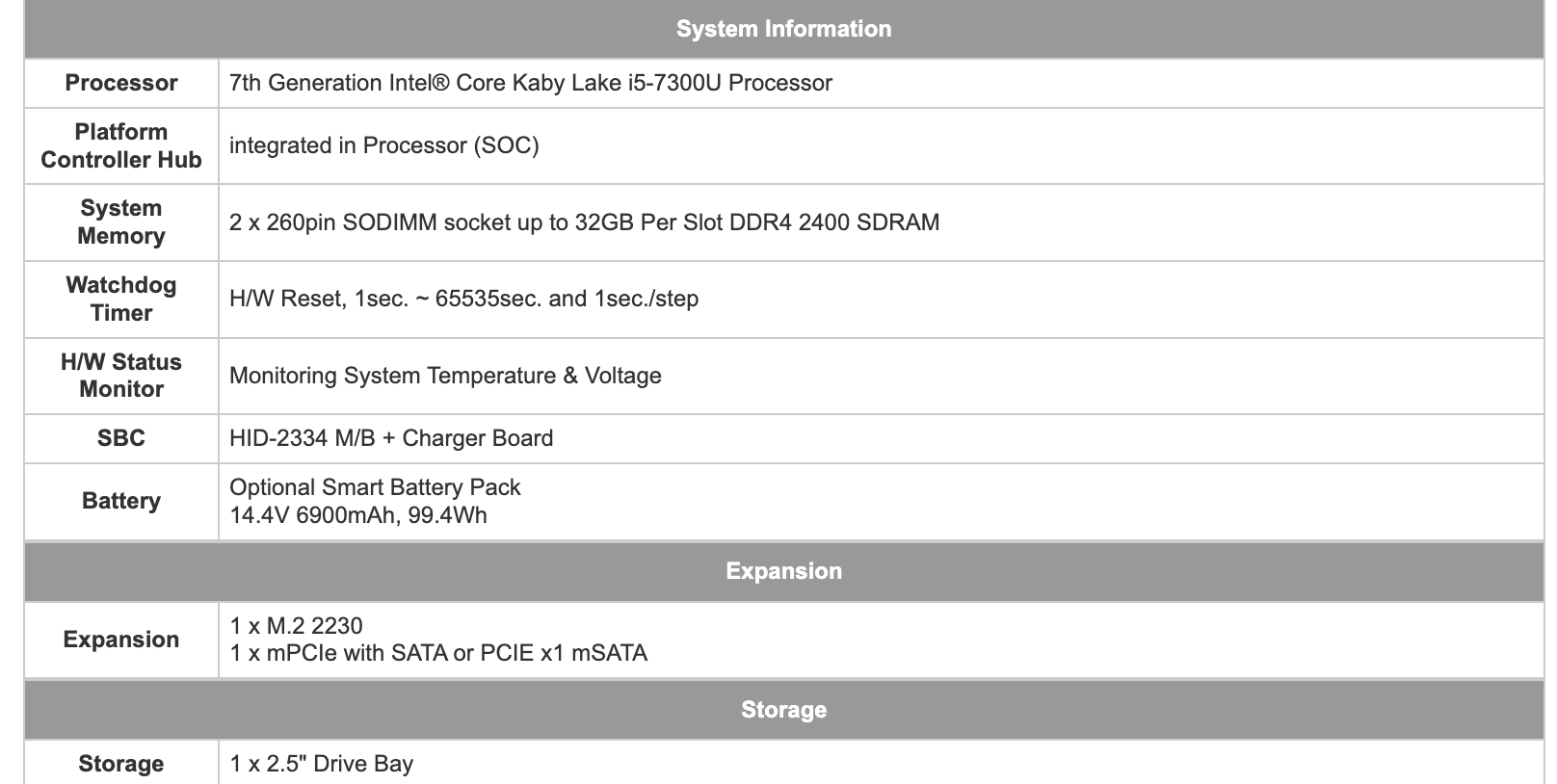The image size is (1557, 784).
Task: Click the i5-7300U Processor description text
Action: click(531, 83)
